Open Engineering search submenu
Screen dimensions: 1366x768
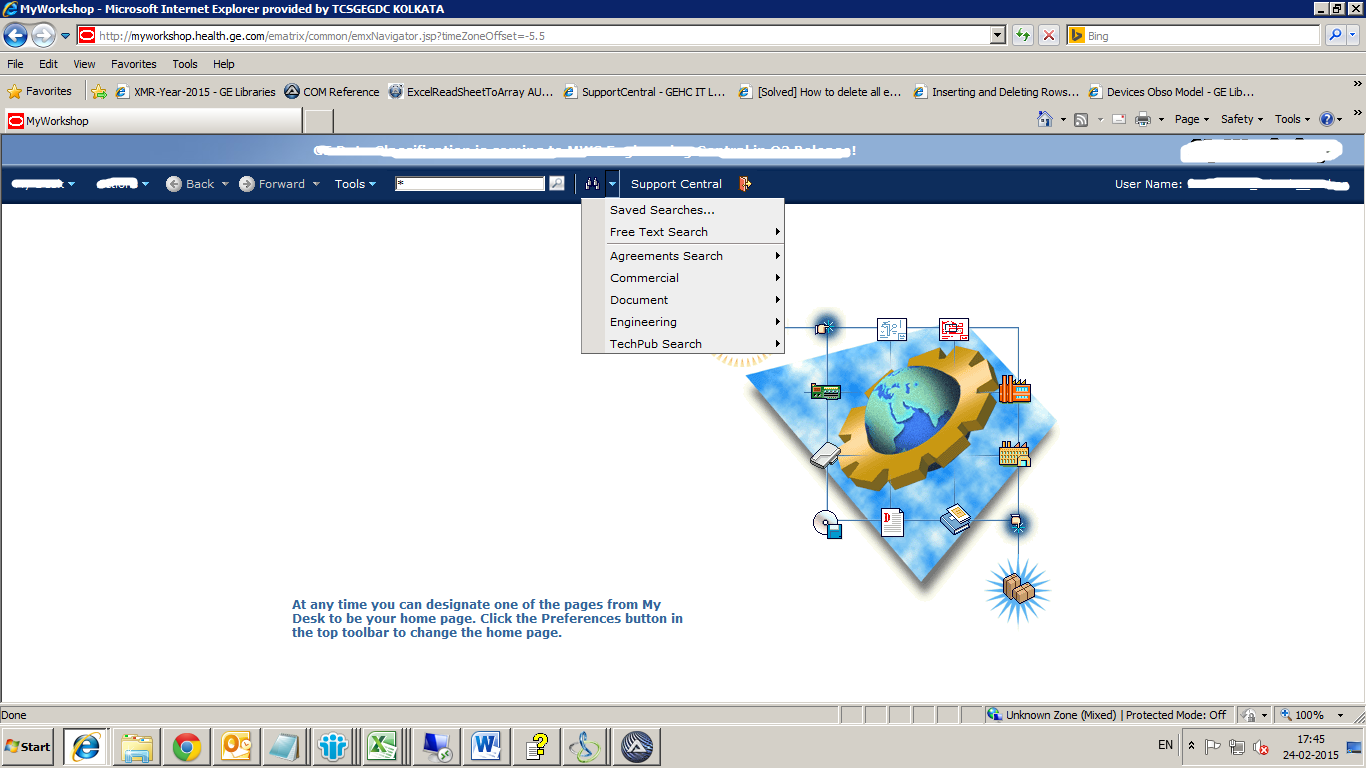tap(683, 322)
